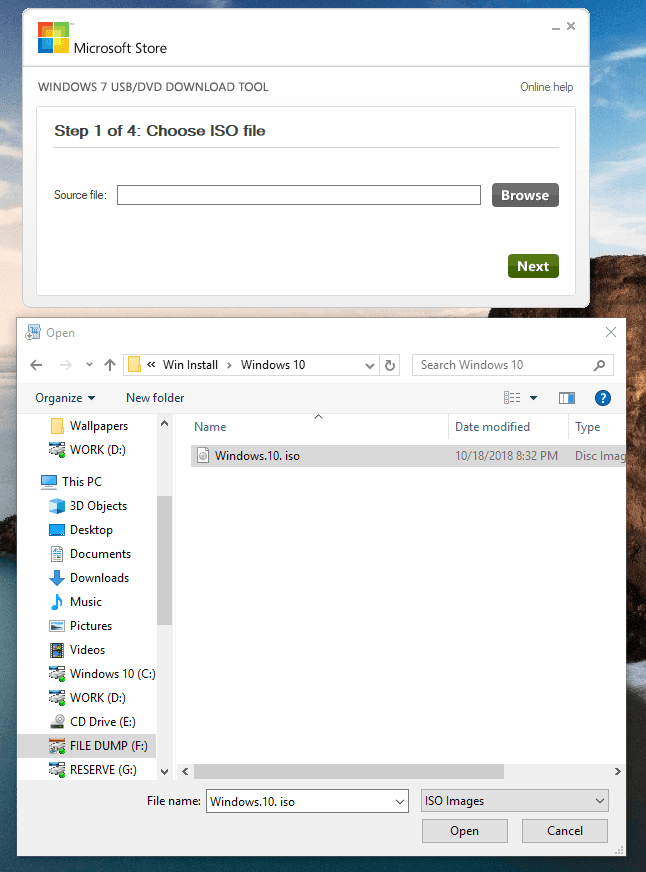Open the Organize menu
Image resolution: width=646 pixels, height=872 pixels.
click(x=65, y=398)
